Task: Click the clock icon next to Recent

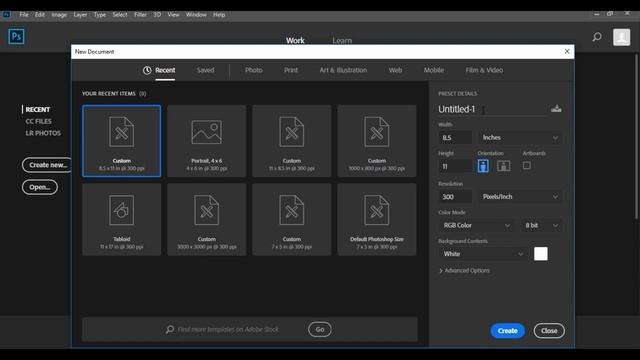Action: tap(147, 70)
